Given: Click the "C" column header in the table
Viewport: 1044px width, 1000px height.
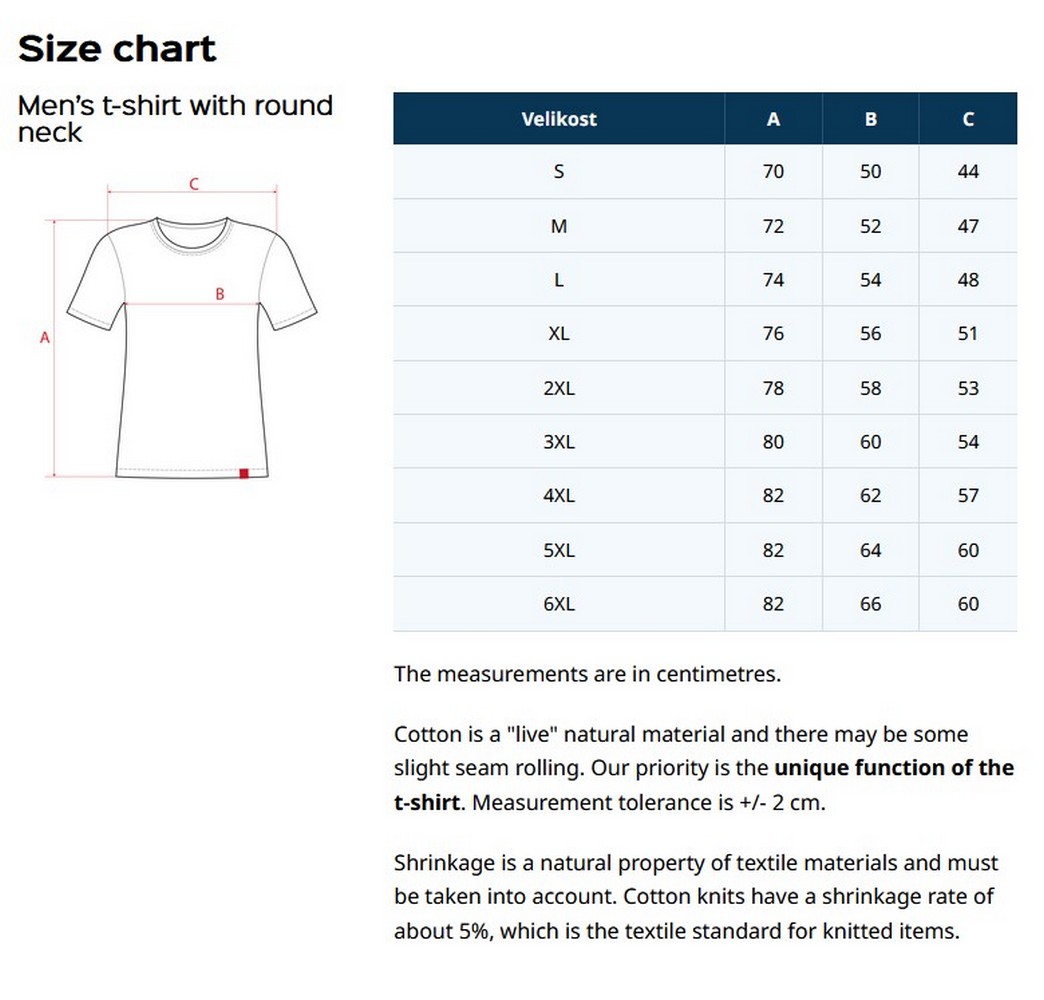Looking at the screenshot, I should [x=968, y=119].
